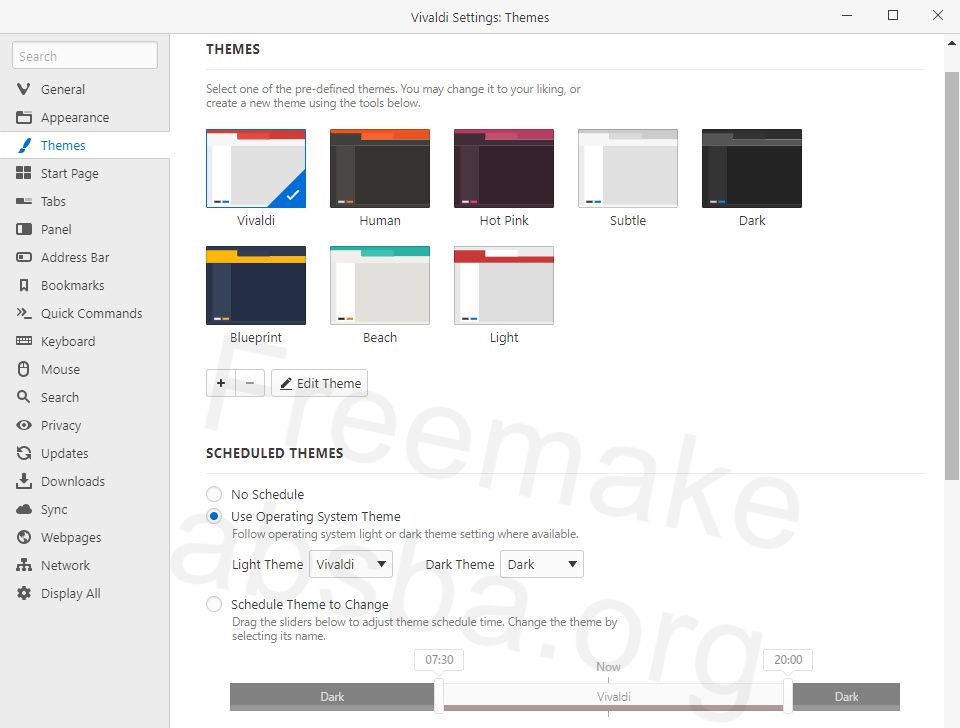The height and width of the screenshot is (728, 960).
Task: Click the Quick Commands icon
Action: (24, 313)
